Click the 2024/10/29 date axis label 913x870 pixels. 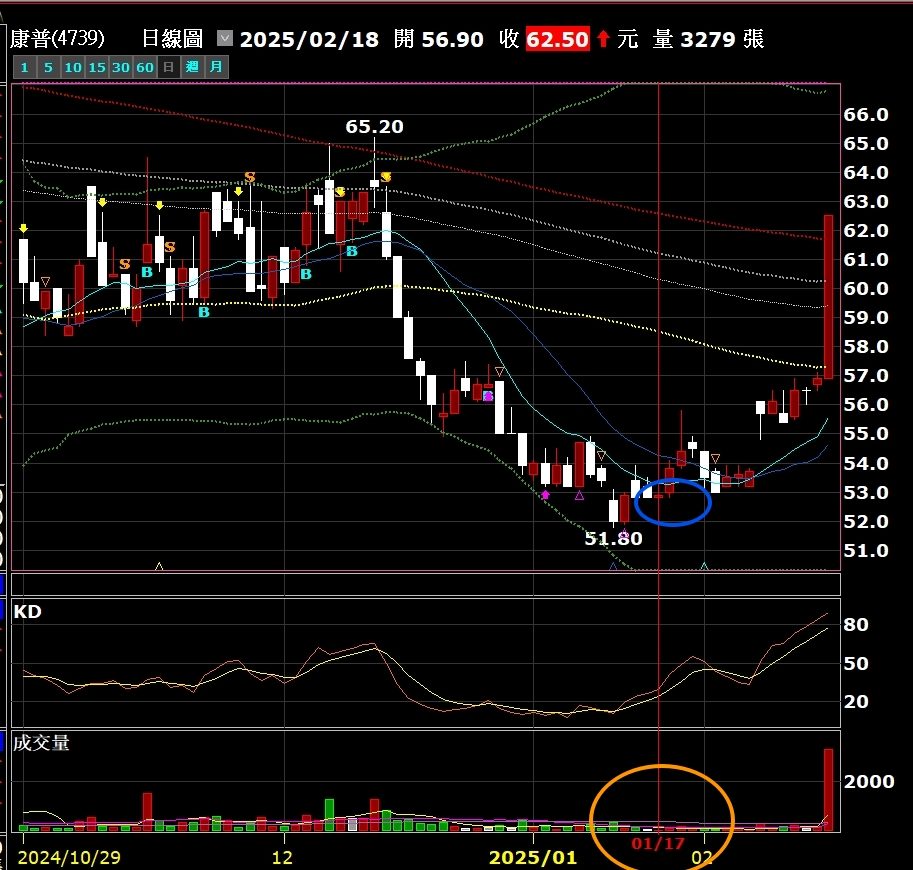click(69, 857)
